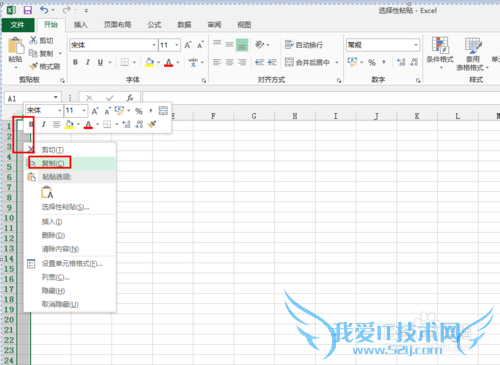Click in the formula bar input
The image size is (500, 365).
point(321,98)
